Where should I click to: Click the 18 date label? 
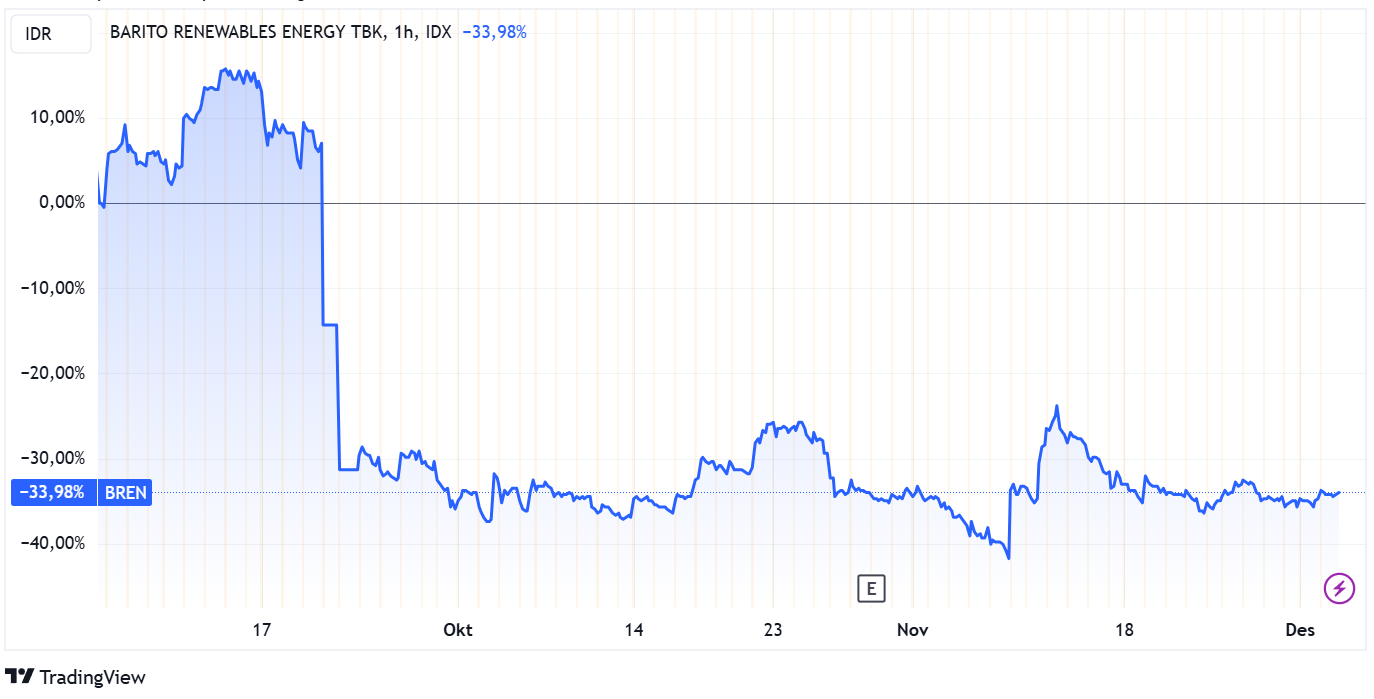coord(1124,630)
